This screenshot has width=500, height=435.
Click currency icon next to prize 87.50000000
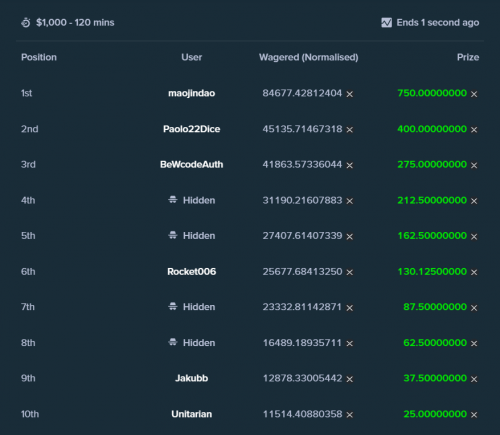pyautogui.click(x=474, y=308)
